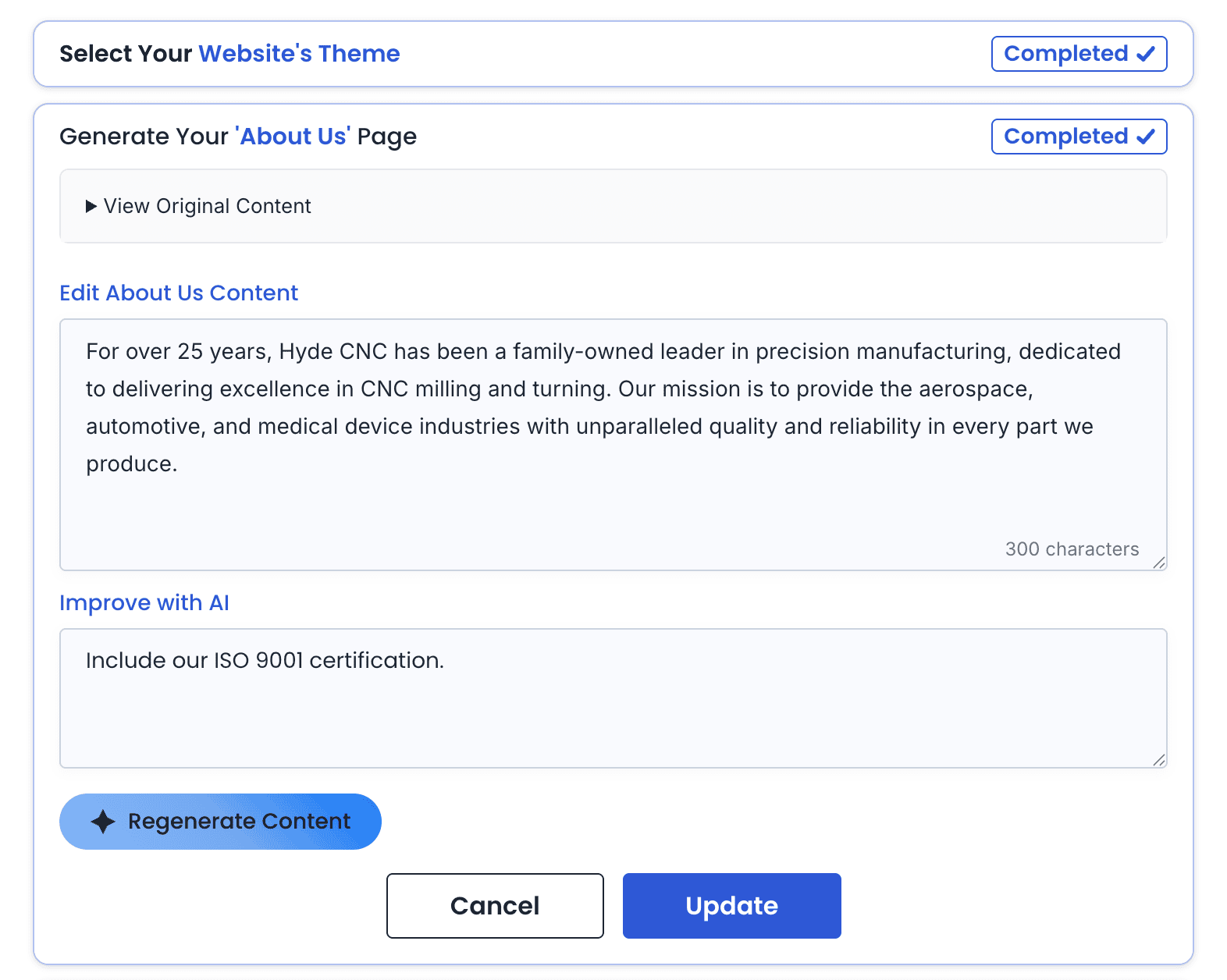The width and height of the screenshot is (1227, 980).
Task: Click the Completed badge for the About Us page
Action: coord(1078,137)
